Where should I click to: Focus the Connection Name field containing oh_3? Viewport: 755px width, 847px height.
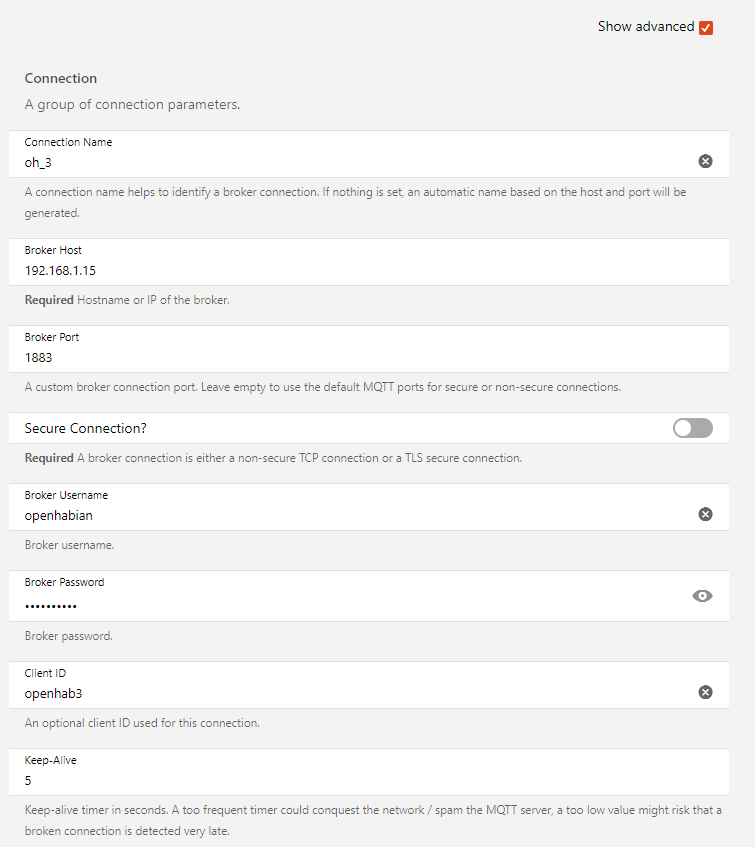[x=350, y=161]
